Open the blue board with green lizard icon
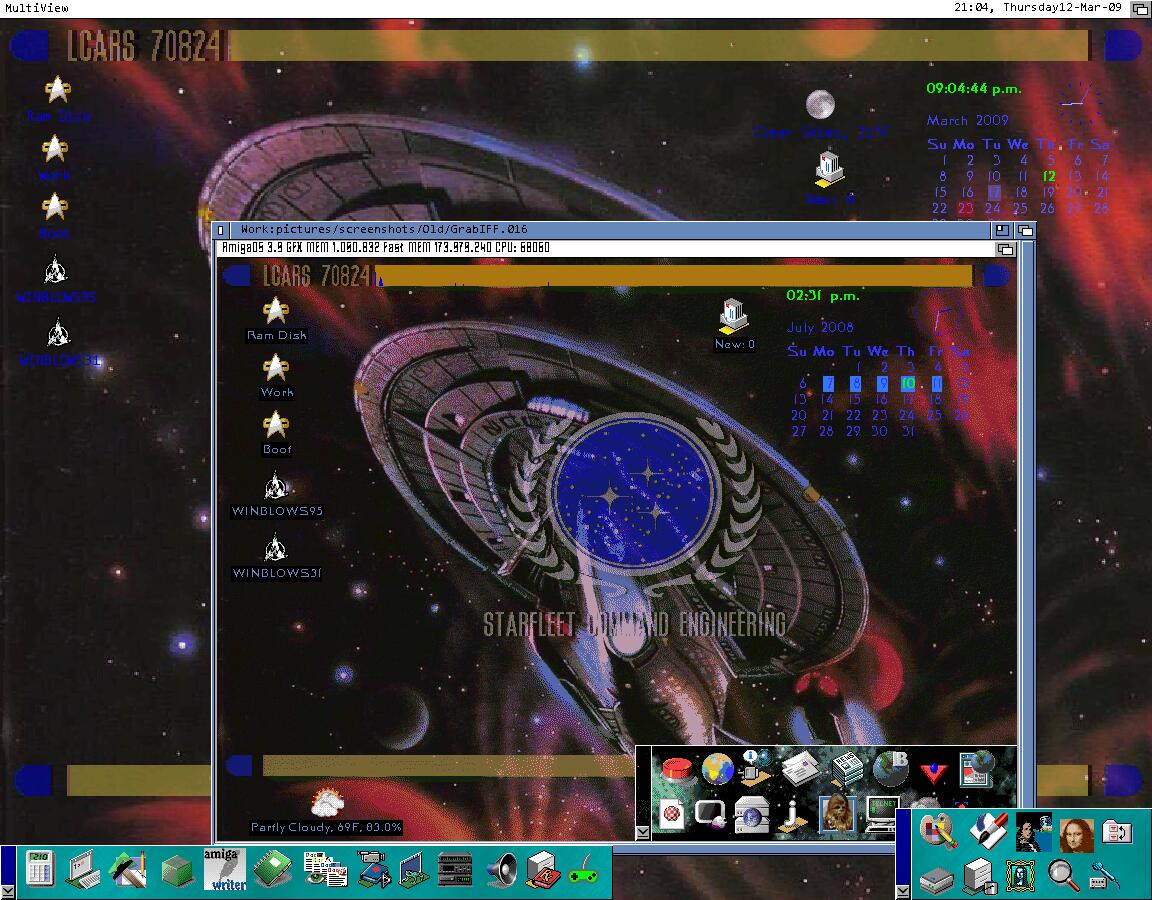Screen dimensions: 1152x900 pos(413,870)
